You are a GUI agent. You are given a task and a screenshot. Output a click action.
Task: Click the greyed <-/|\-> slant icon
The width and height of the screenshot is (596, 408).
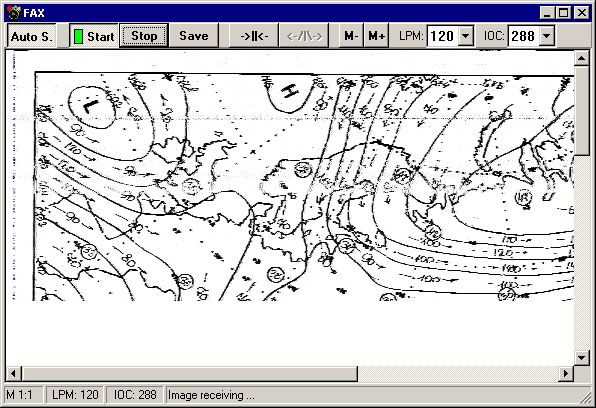[x=304, y=36]
